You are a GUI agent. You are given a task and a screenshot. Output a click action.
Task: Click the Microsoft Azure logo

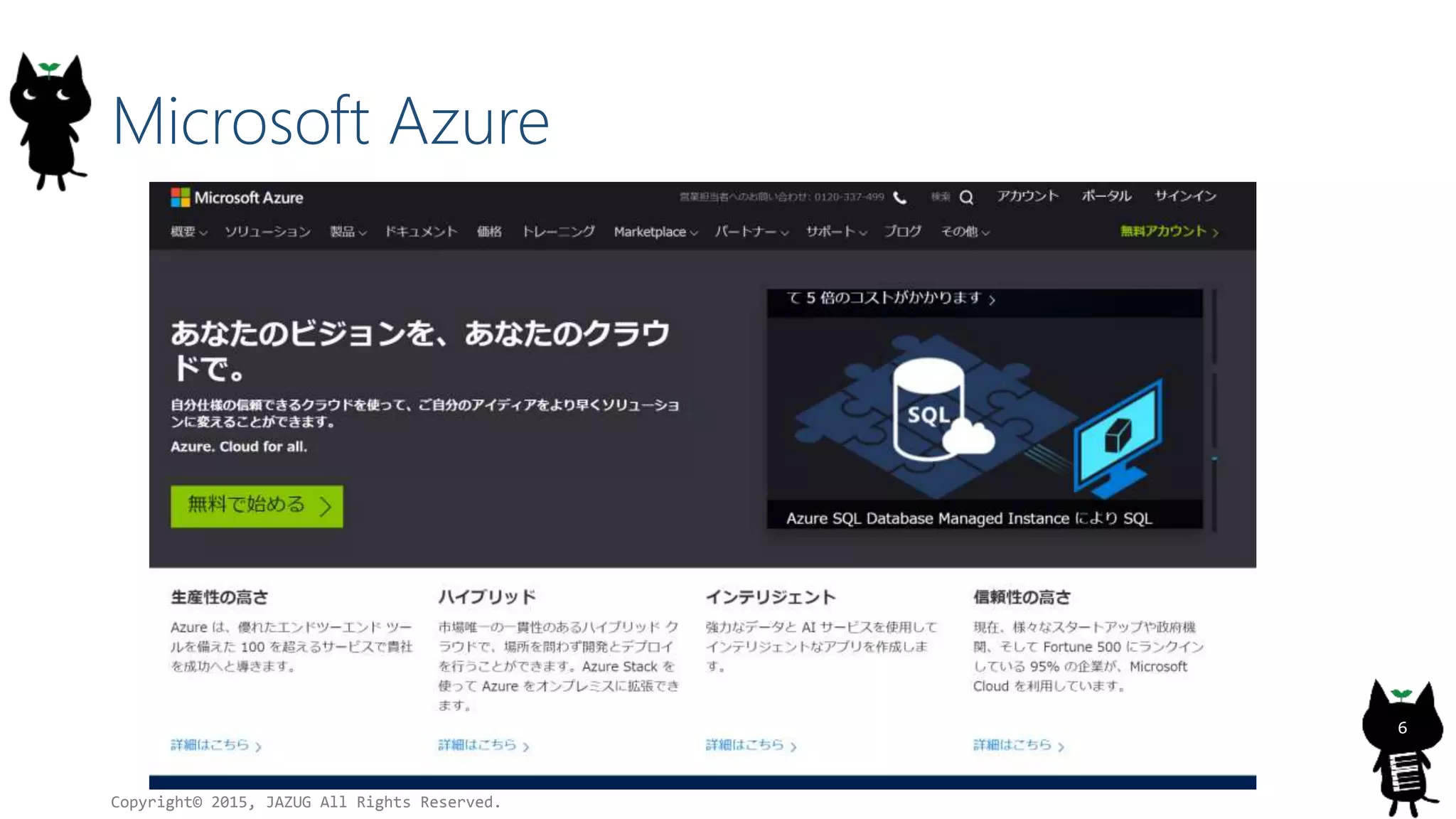tap(237, 198)
